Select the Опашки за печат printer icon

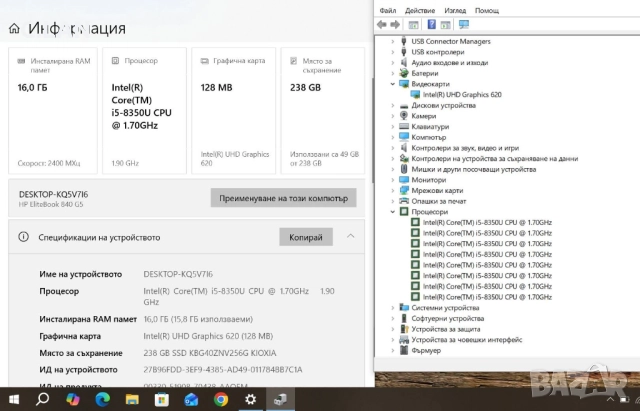[404, 201]
